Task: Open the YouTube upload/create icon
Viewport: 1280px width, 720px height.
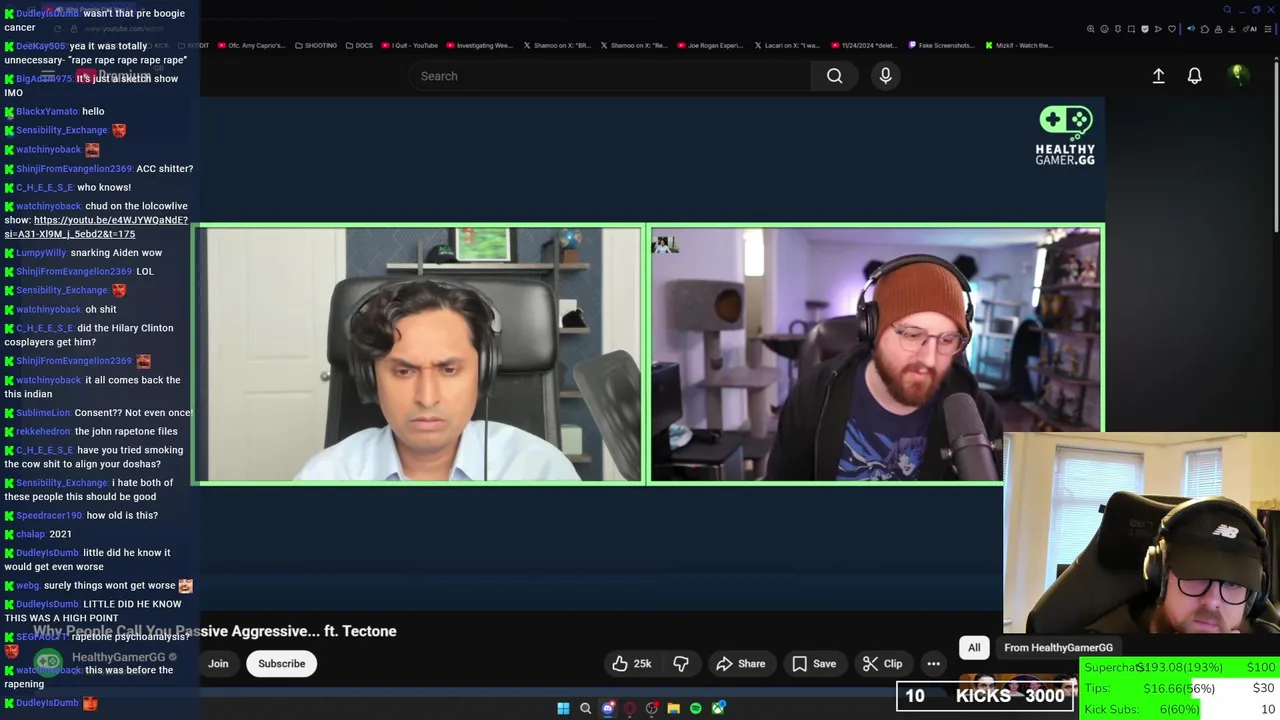Action: pyautogui.click(x=1158, y=76)
